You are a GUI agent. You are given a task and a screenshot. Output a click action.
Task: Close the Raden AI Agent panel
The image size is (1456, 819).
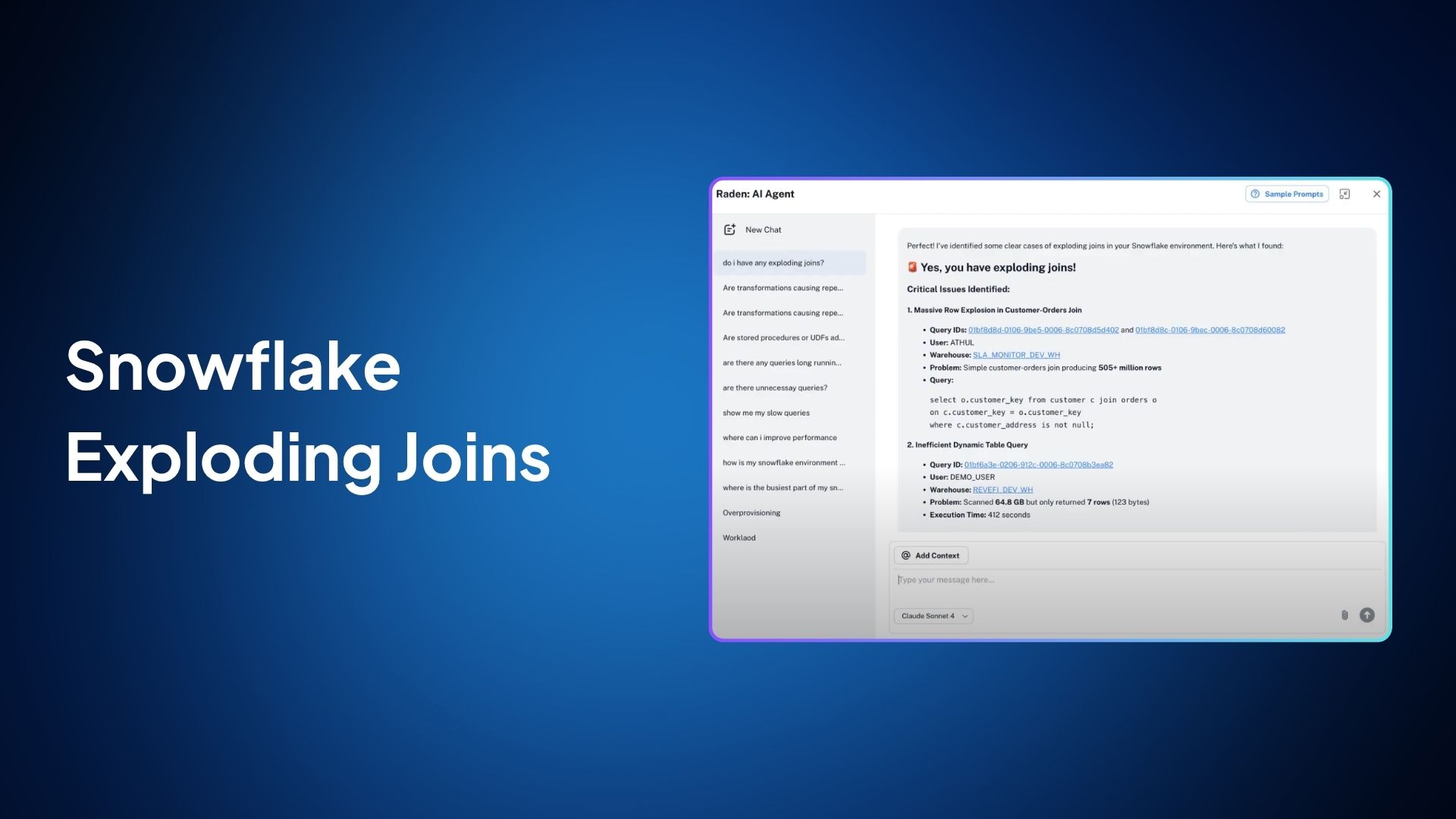coord(1376,194)
